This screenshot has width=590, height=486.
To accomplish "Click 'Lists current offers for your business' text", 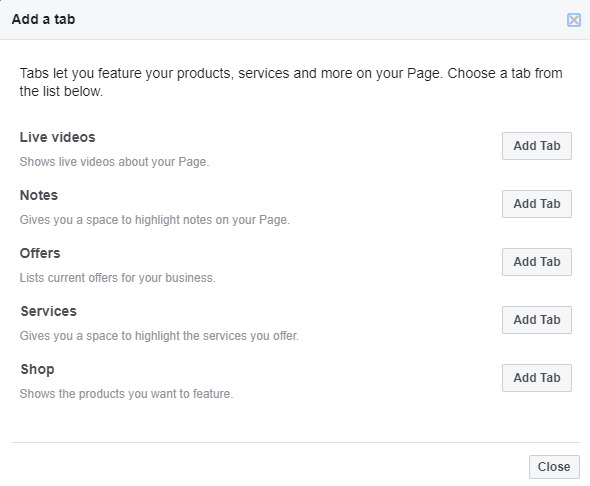I will [x=117, y=278].
